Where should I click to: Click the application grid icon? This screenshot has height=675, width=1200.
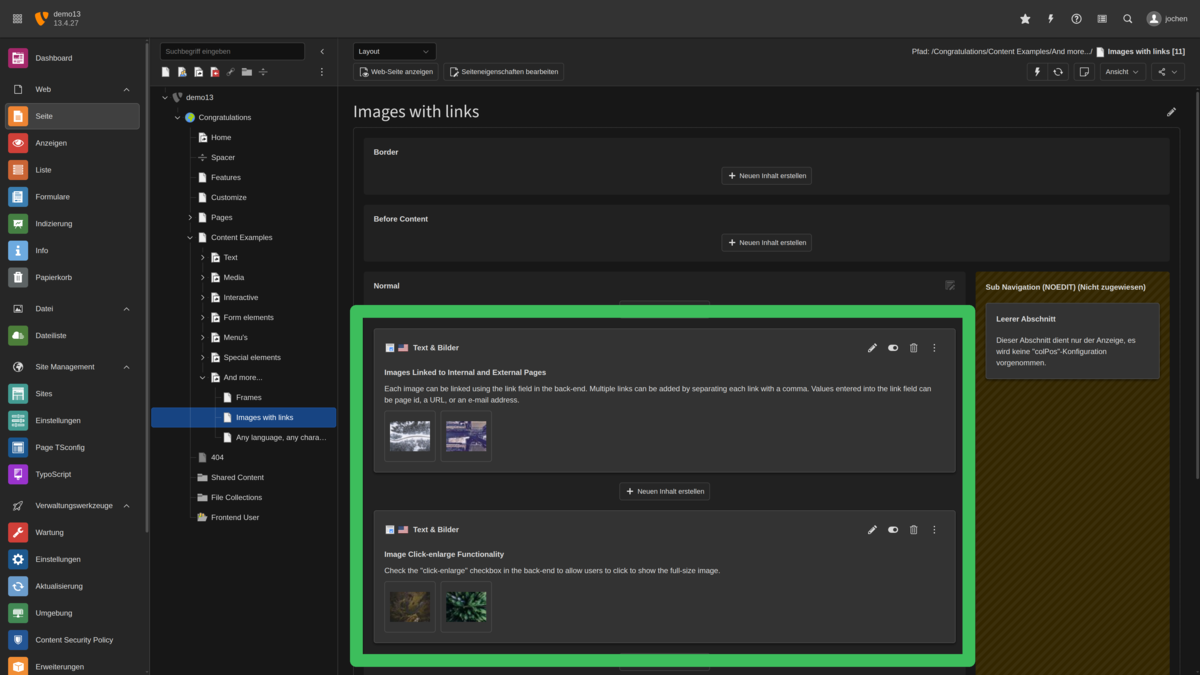pos(17,19)
